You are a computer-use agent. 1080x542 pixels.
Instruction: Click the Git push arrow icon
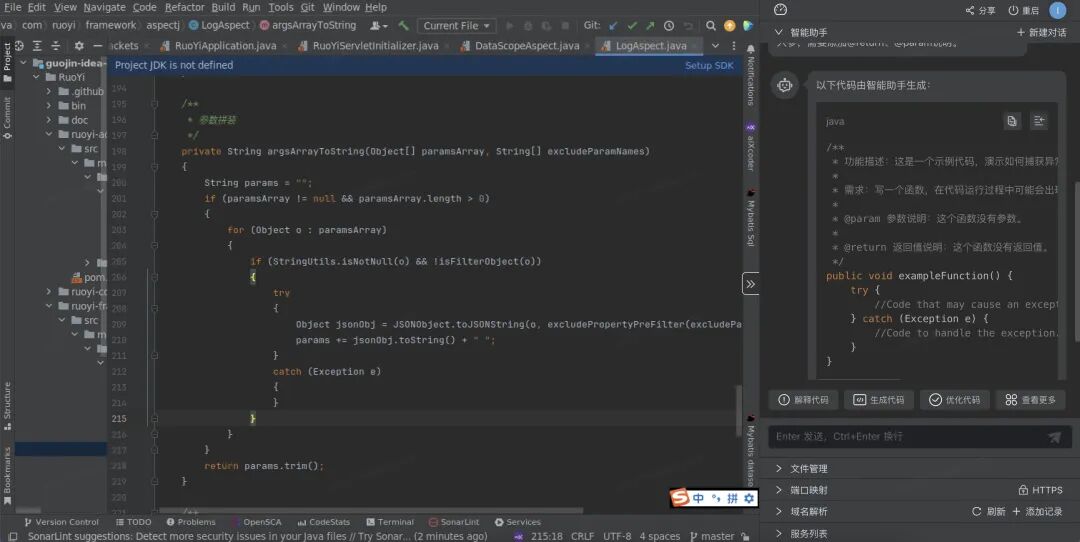650,25
